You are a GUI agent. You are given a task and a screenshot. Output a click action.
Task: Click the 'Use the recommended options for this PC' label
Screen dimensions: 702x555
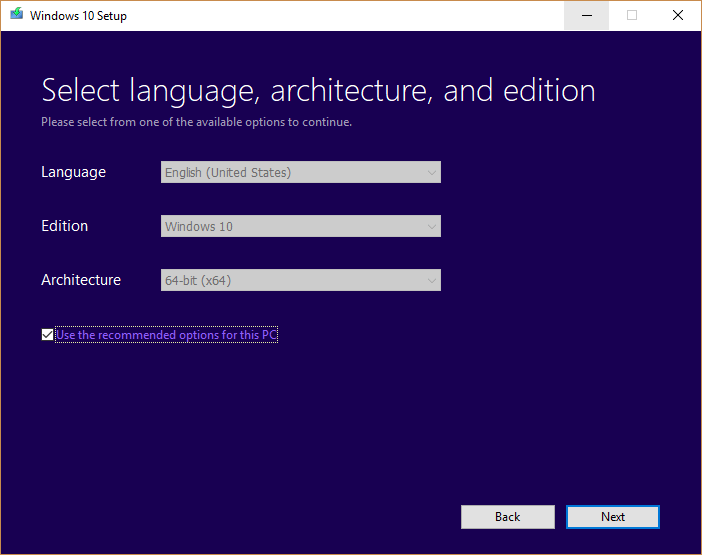tap(167, 335)
